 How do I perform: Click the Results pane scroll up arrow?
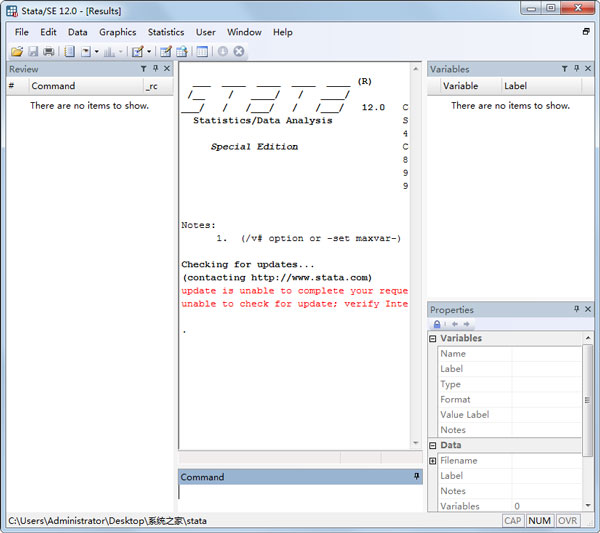coord(416,69)
